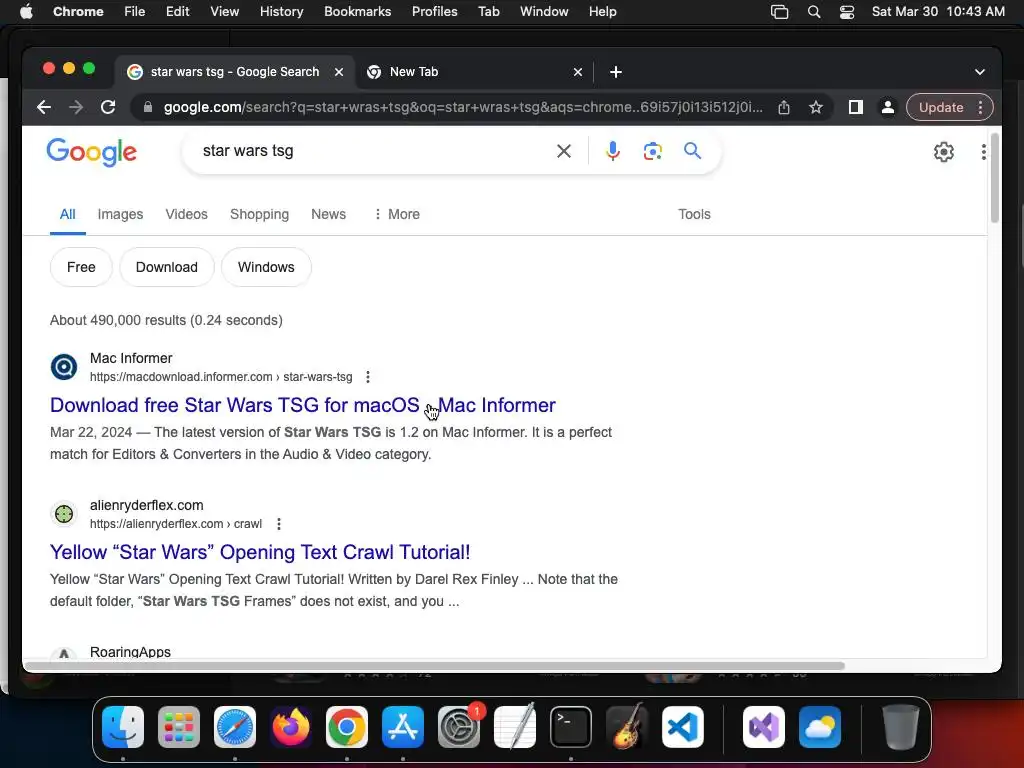
Task: Click the horizontal scrollbar at page bottom
Action: (x=434, y=666)
